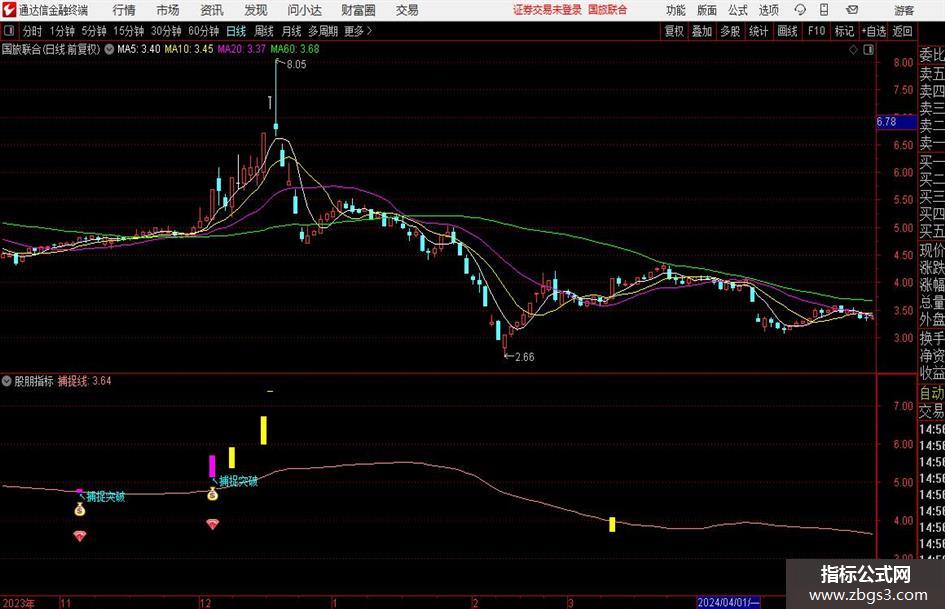945x609 pixels.
Task: Click the 游客 guest account label
Action: (904, 10)
